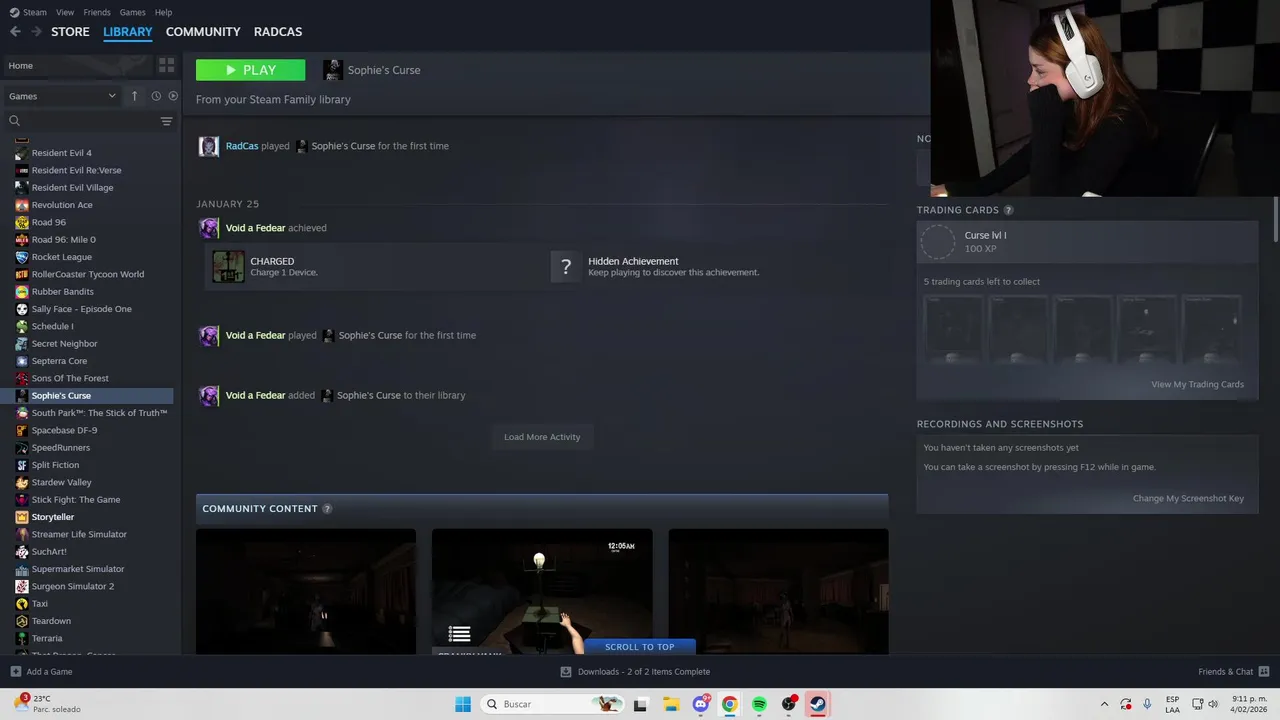Open the first community content thumbnail
Screen dimensions: 1280x720
click(306, 591)
